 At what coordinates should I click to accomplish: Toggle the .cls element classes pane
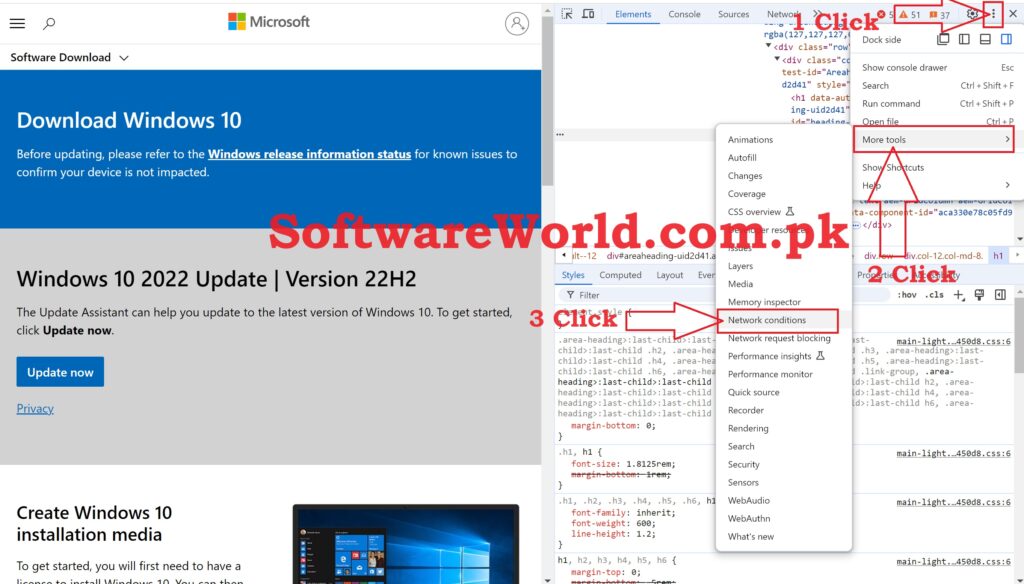click(x=935, y=295)
